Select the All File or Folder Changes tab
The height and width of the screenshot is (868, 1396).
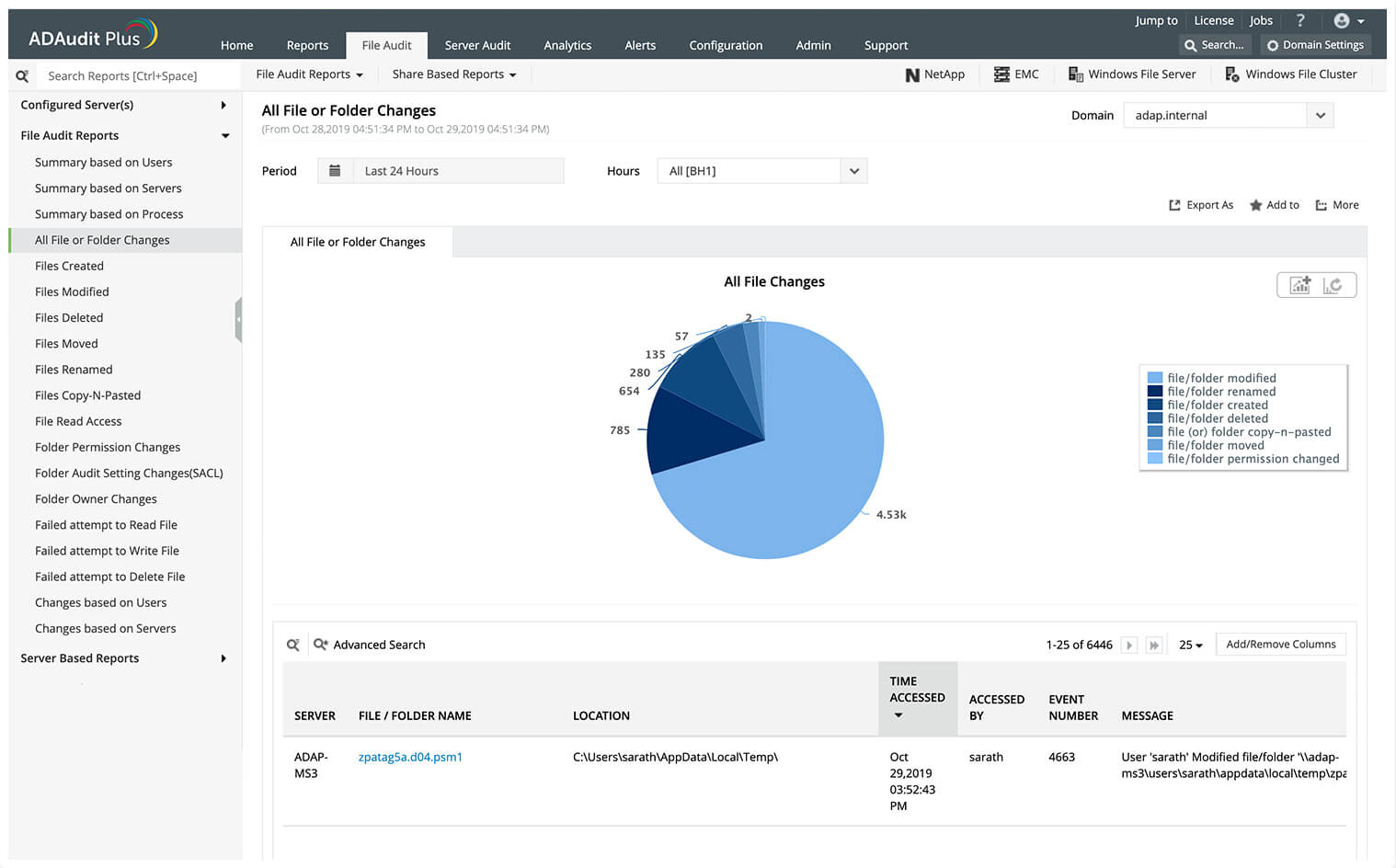tap(358, 242)
